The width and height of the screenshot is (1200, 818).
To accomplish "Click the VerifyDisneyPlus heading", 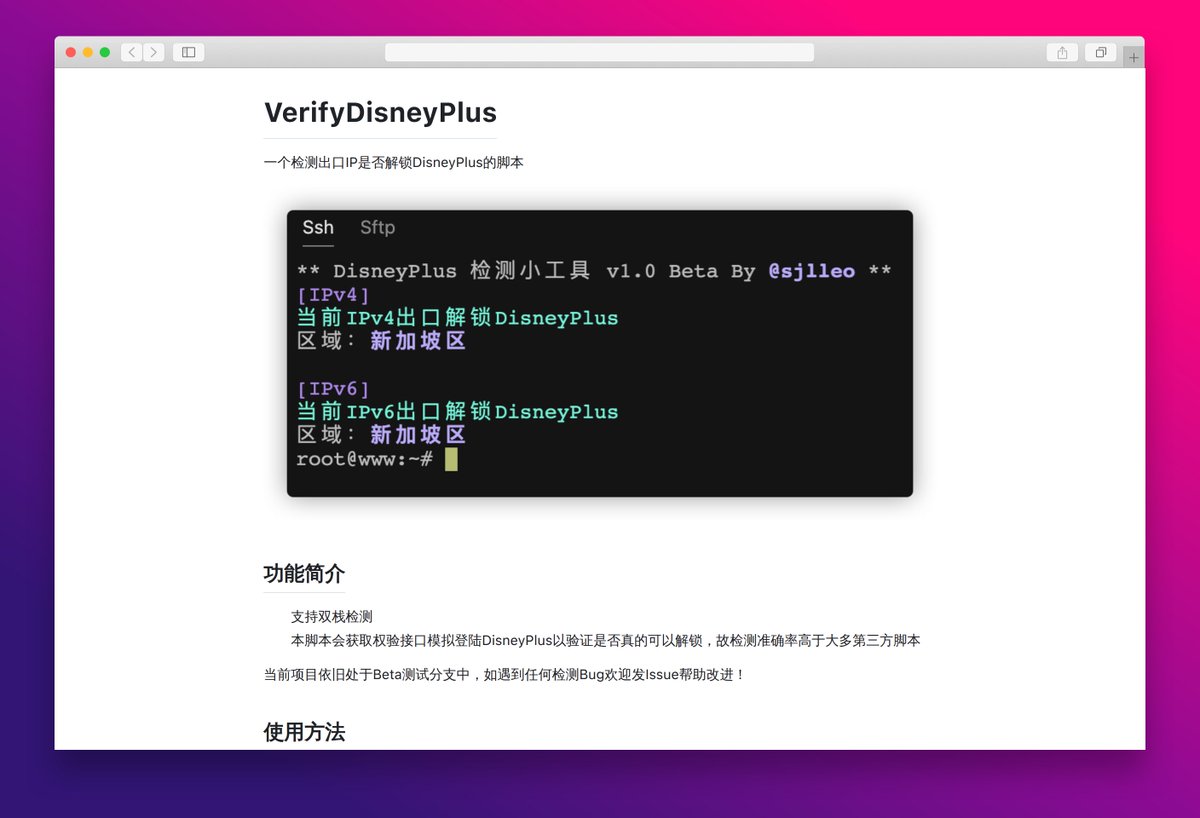I will point(380,112).
